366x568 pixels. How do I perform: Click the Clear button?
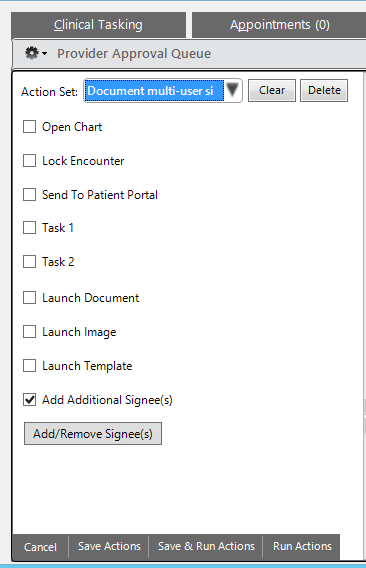[272, 90]
